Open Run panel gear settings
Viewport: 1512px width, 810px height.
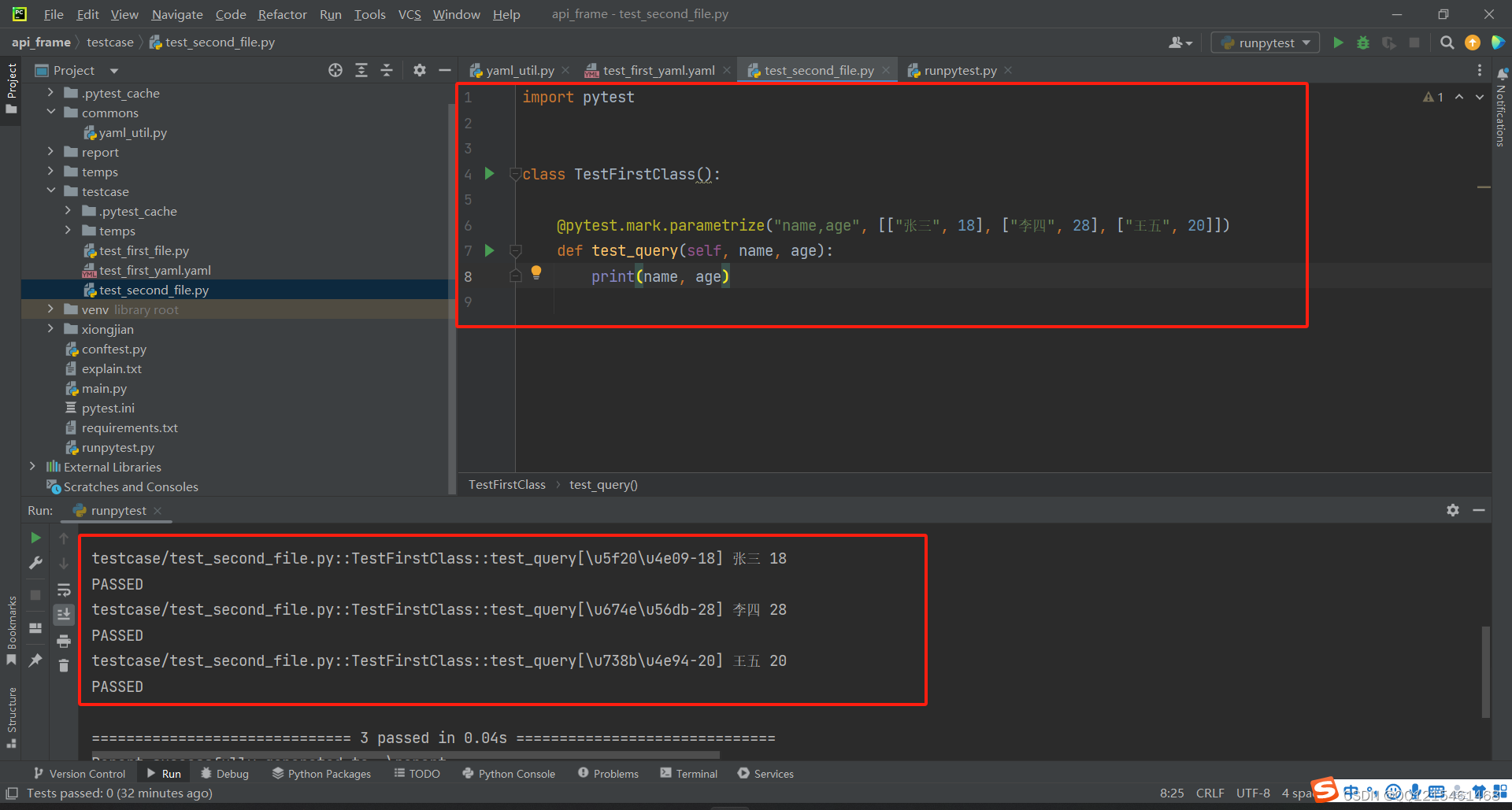[1453, 510]
